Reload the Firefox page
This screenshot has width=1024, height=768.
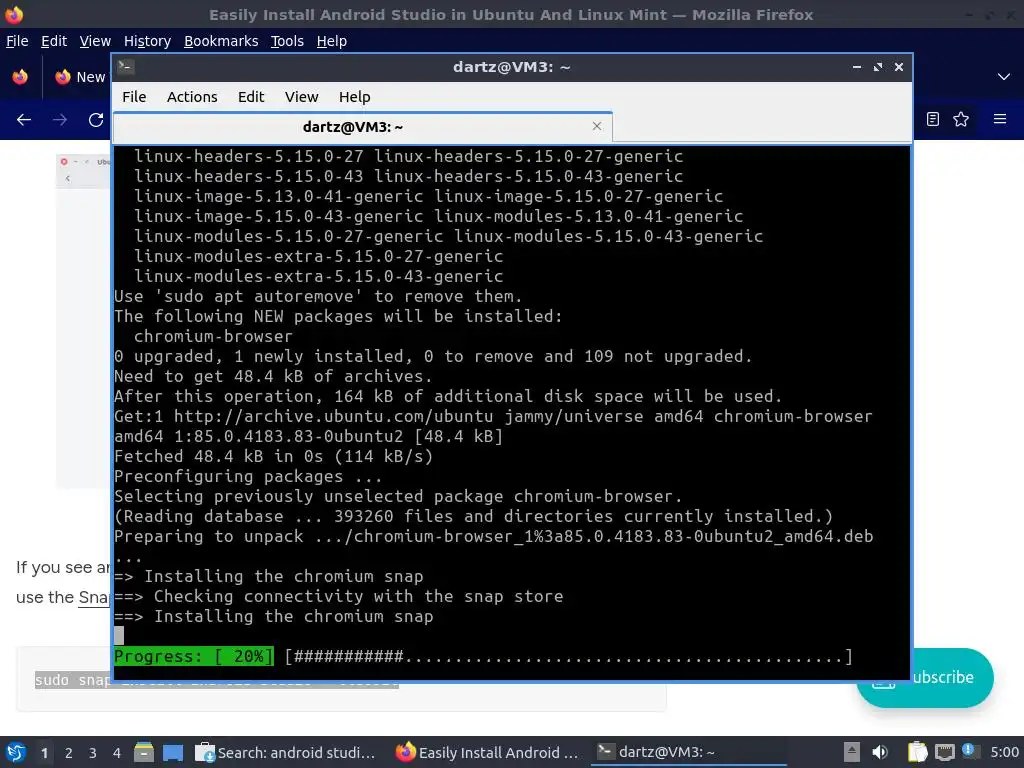(96, 120)
